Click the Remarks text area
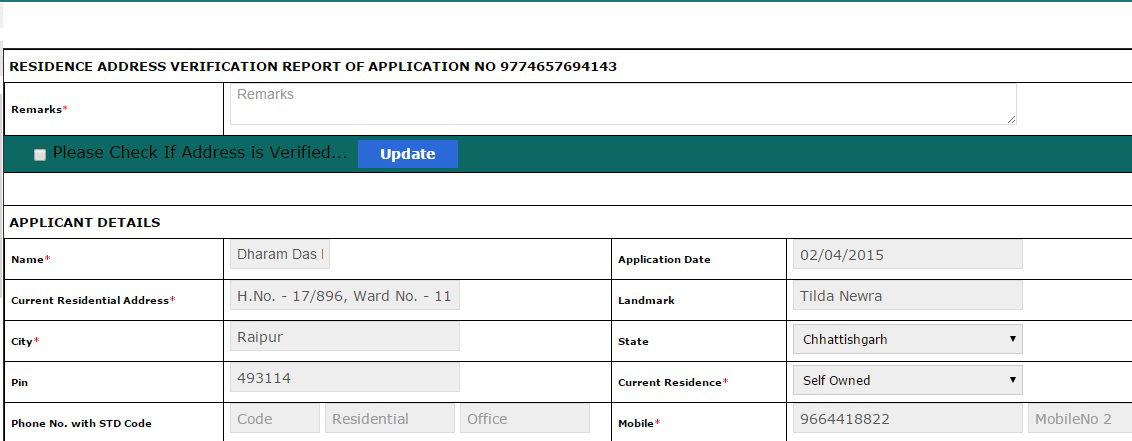1132x441 pixels. click(x=622, y=104)
